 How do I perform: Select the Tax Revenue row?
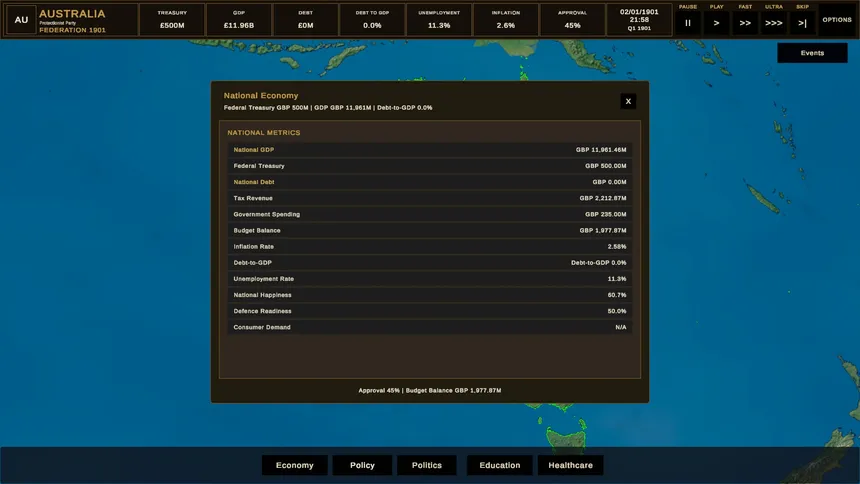429,198
